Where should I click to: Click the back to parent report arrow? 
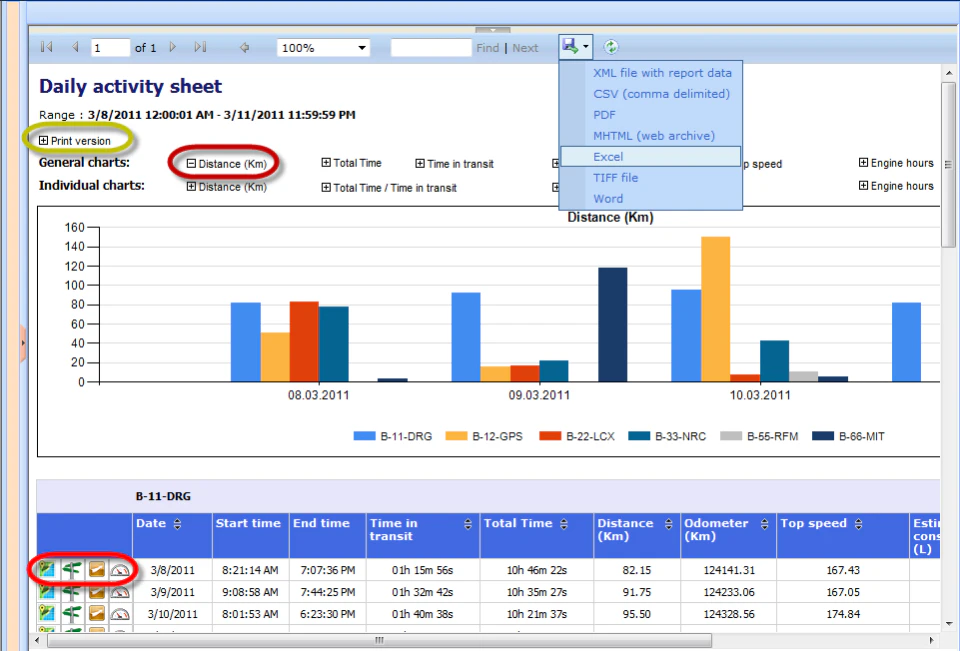point(245,47)
